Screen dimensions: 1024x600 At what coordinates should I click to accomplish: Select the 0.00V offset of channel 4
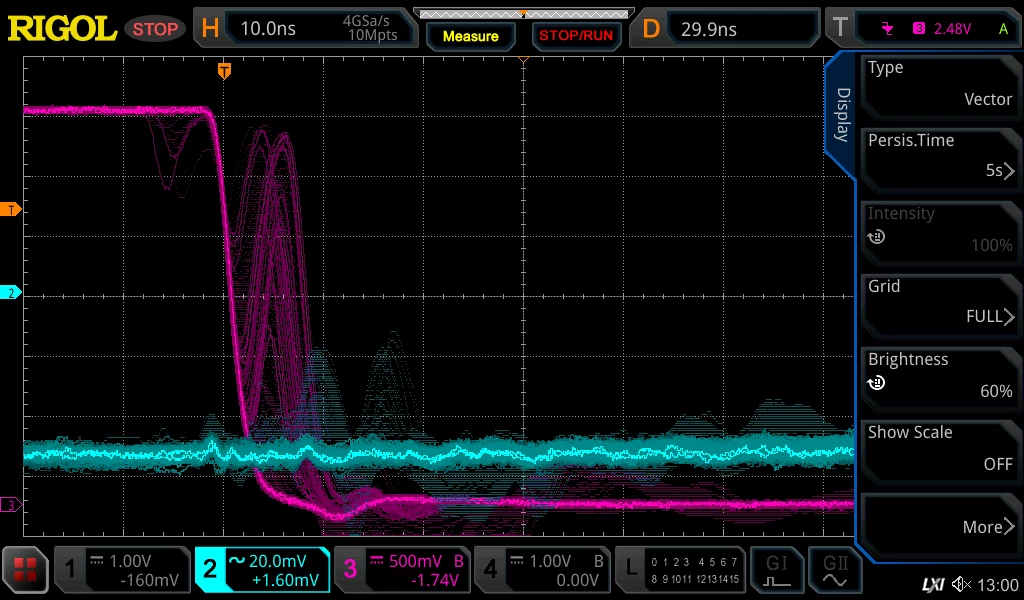click(577, 580)
